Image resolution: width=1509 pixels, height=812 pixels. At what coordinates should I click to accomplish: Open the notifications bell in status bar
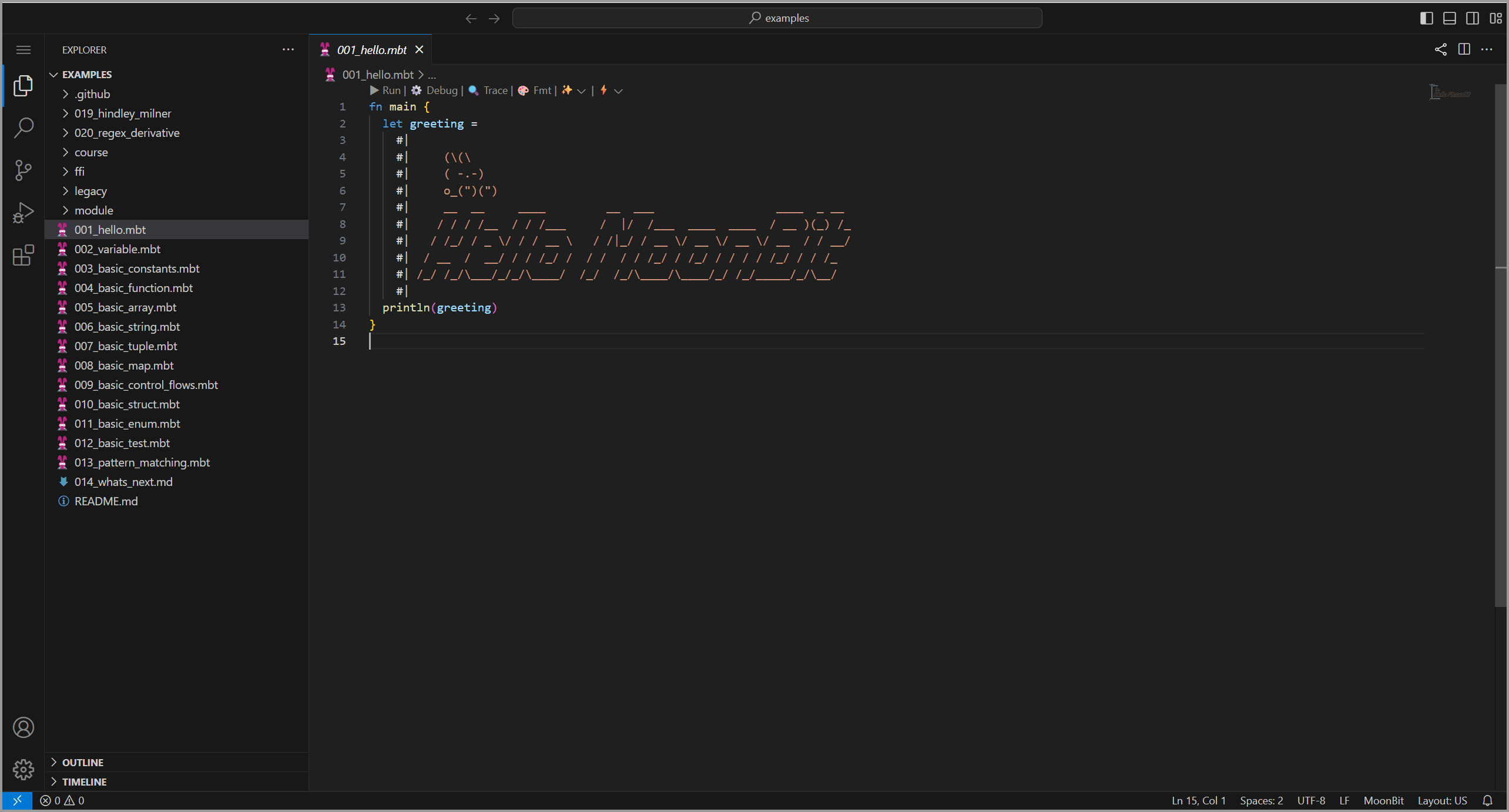[x=1488, y=800]
